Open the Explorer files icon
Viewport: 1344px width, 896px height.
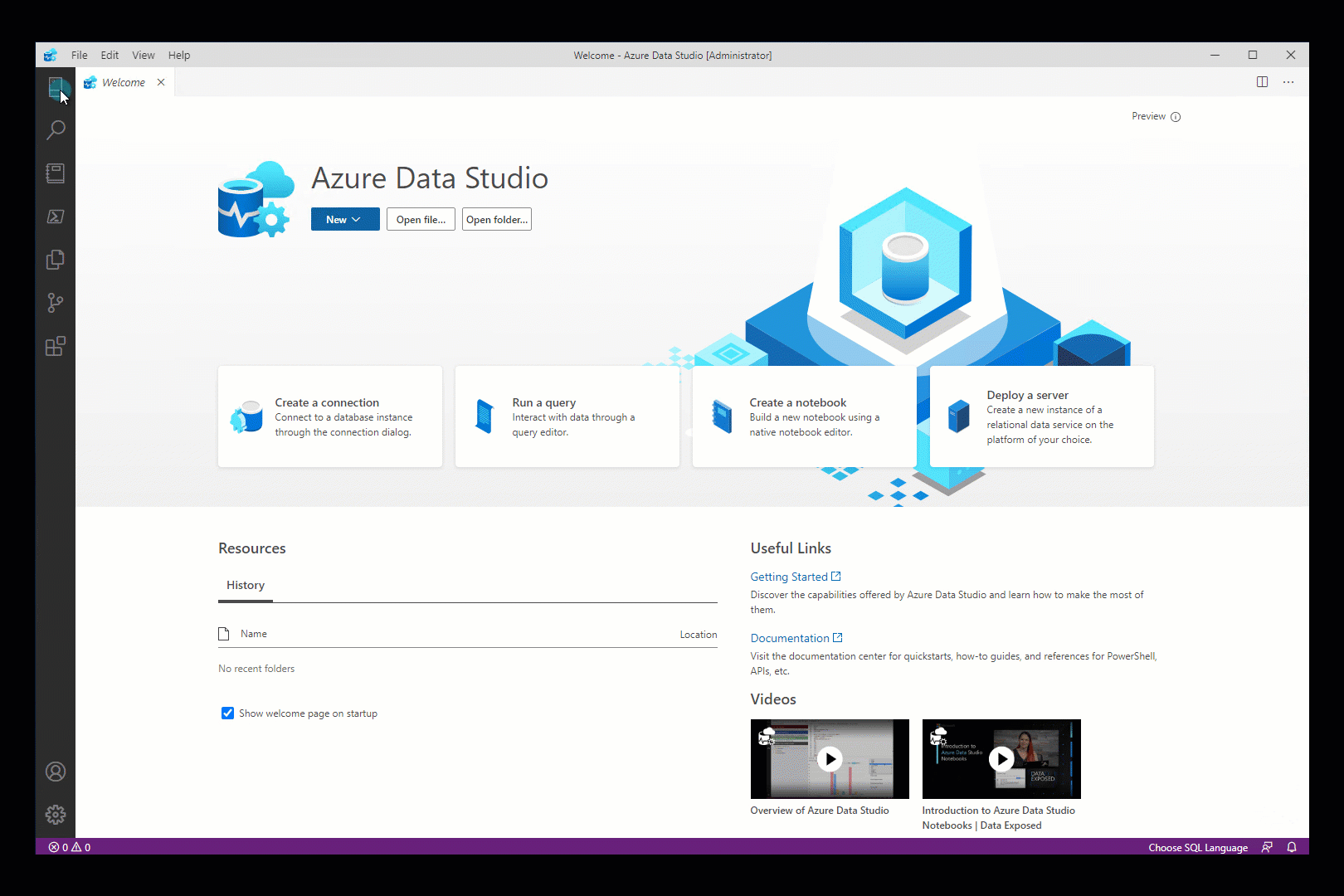click(56, 260)
